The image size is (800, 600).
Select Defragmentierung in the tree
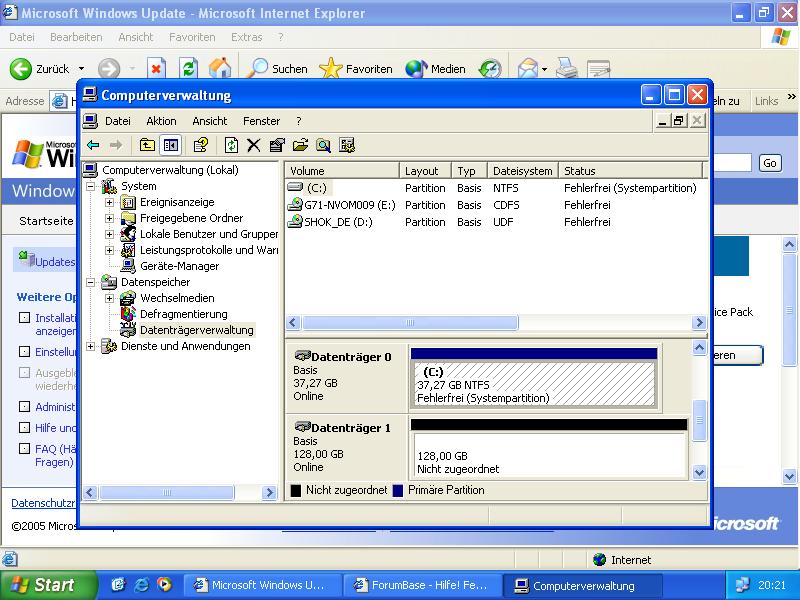[x=184, y=314]
